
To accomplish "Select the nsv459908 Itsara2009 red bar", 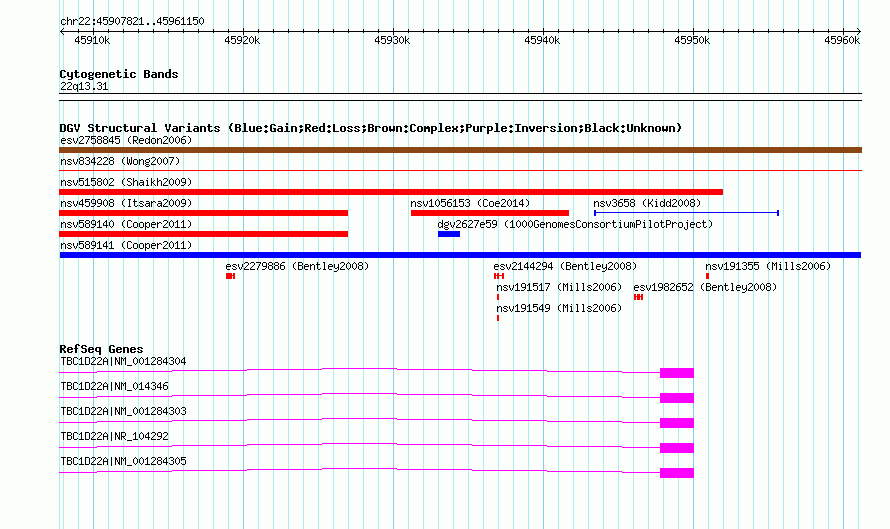I will [x=203, y=213].
